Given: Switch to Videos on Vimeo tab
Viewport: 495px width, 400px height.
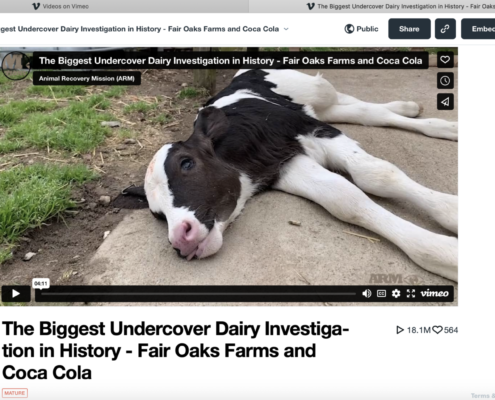Looking at the screenshot, I should 61,6.
